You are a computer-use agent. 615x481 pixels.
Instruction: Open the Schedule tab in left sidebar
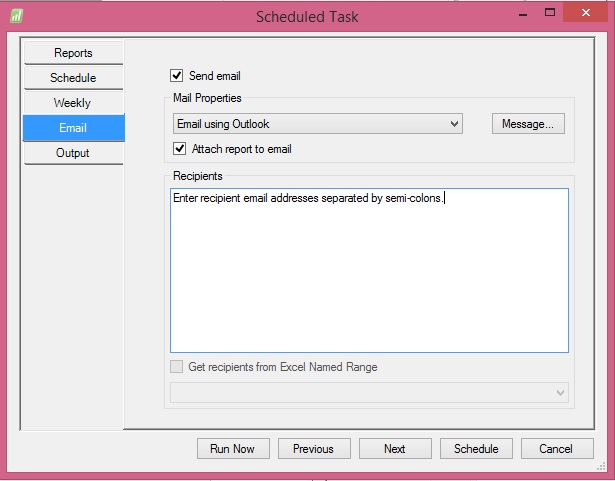point(74,78)
